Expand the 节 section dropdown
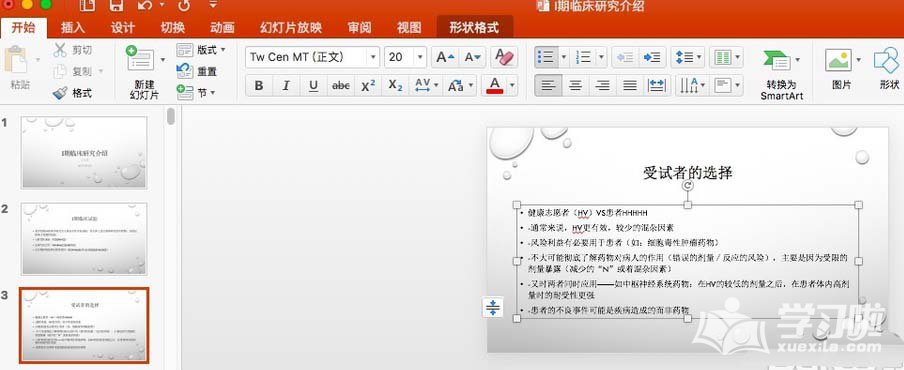The image size is (904, 370). coord(213,92)
